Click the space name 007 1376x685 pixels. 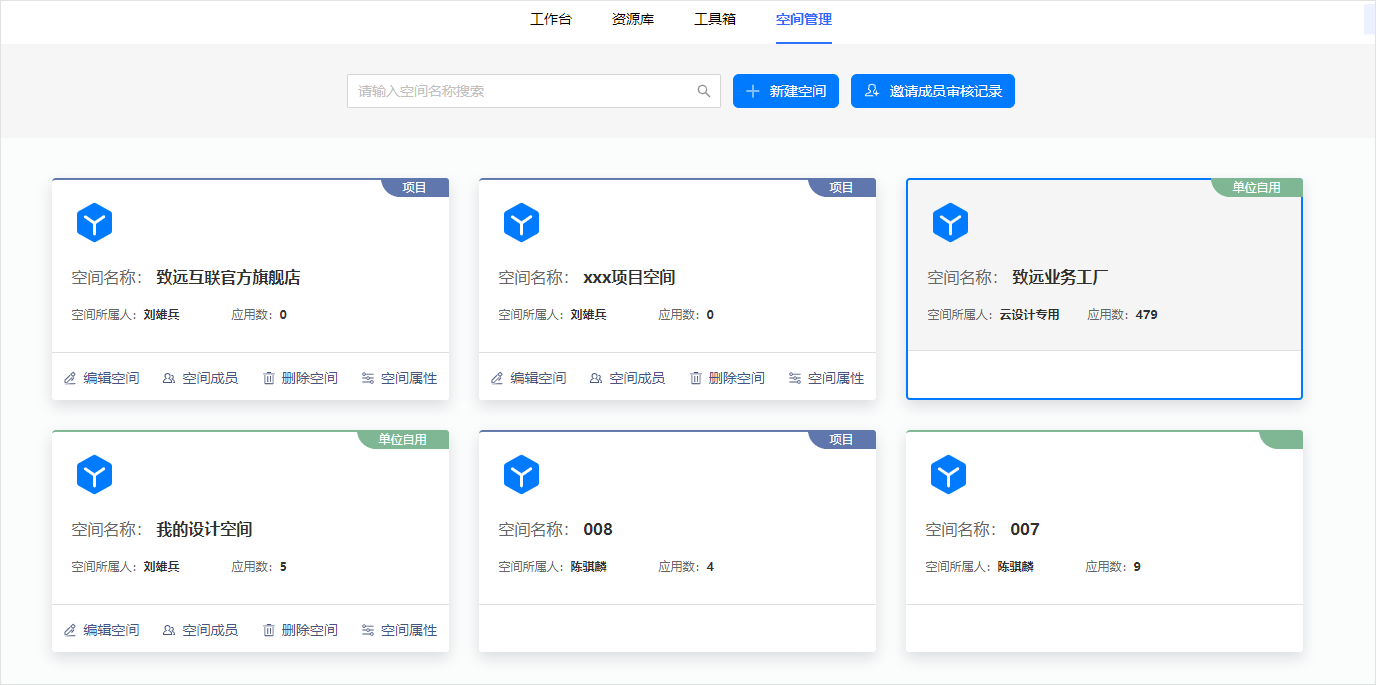(x=1025, y=530)
